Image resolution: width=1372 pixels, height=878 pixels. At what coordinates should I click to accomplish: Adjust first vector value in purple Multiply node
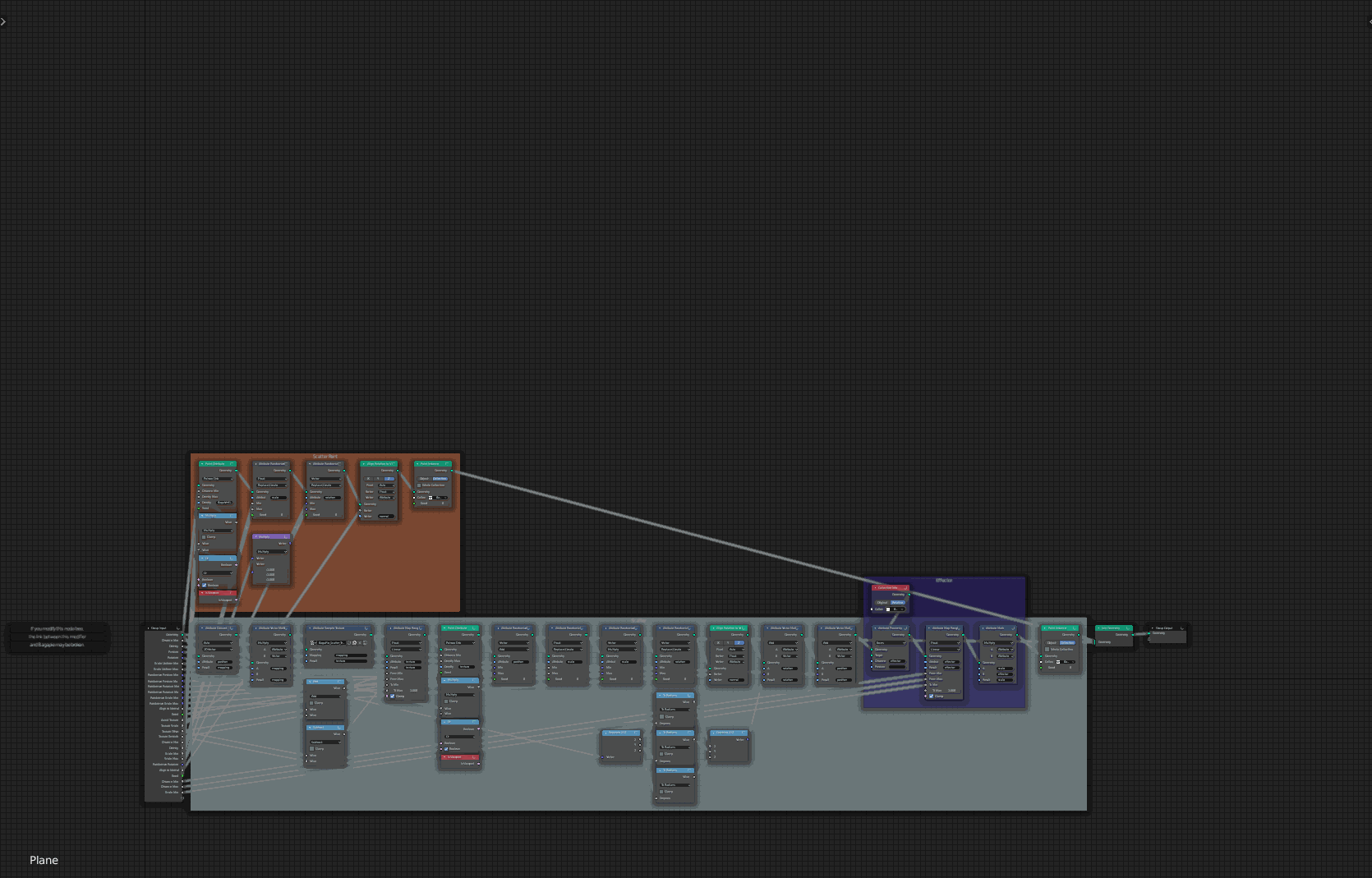(x=270, y=570)
